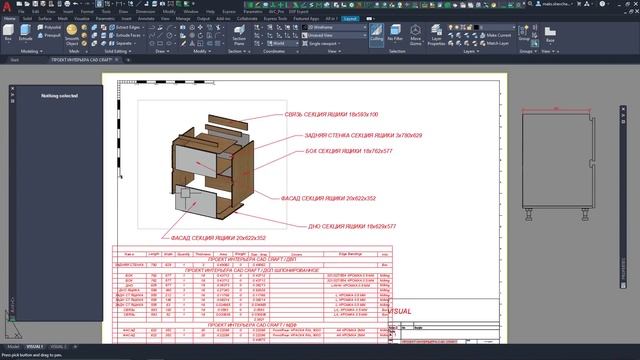Close the Nothing selected palette
Screen dimensions: 640x360
(12, 88)
